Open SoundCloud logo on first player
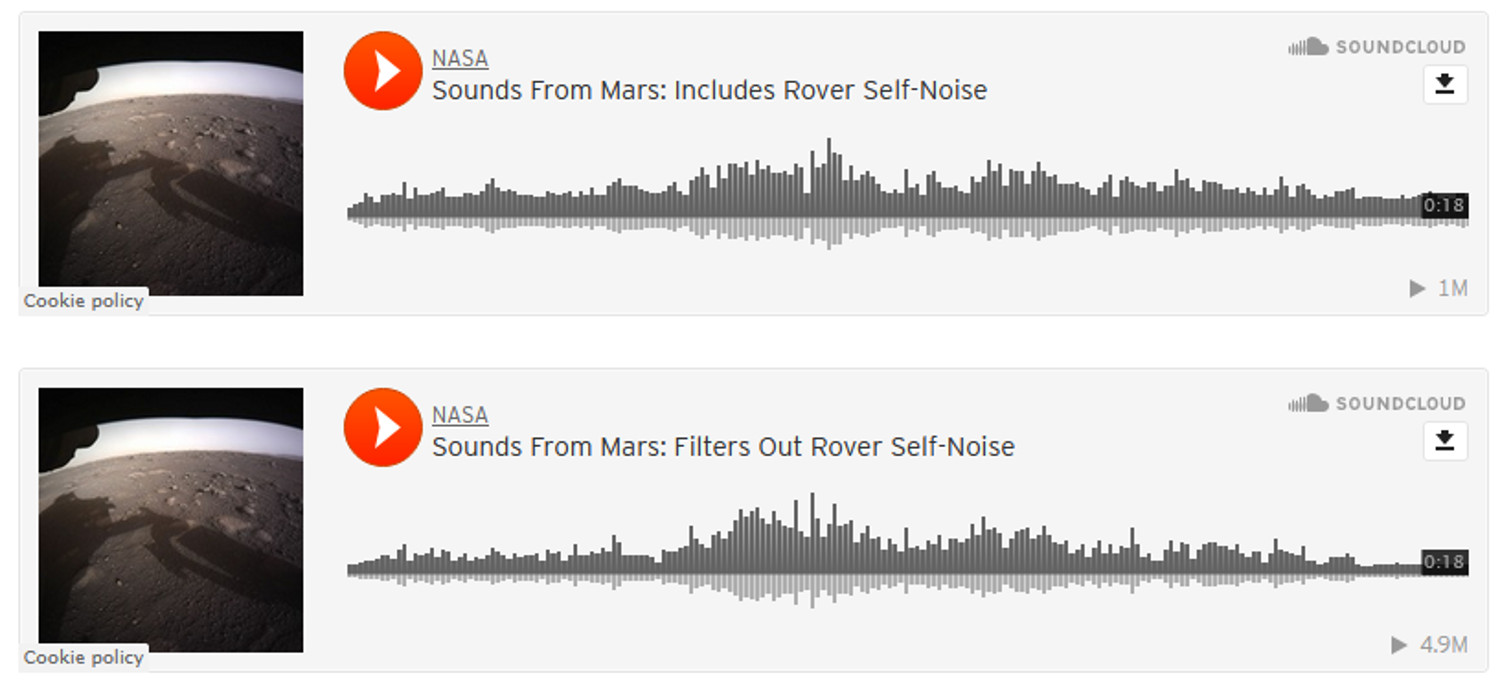The width and height of the screenshot is (1500, 682). click(x=1377, y=47)
